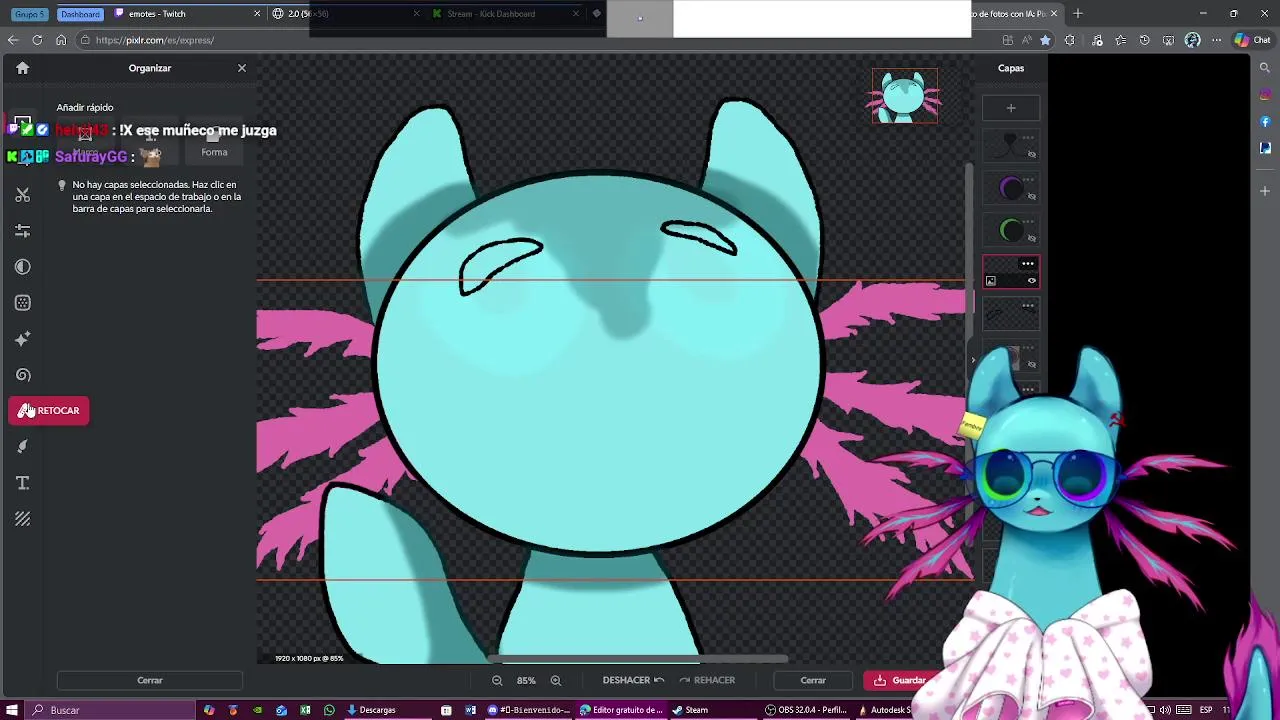The height and width of the screenshot is (720, 1280).
Task: Switch to the Dashboard tab
Action: [x=80, y=14]
